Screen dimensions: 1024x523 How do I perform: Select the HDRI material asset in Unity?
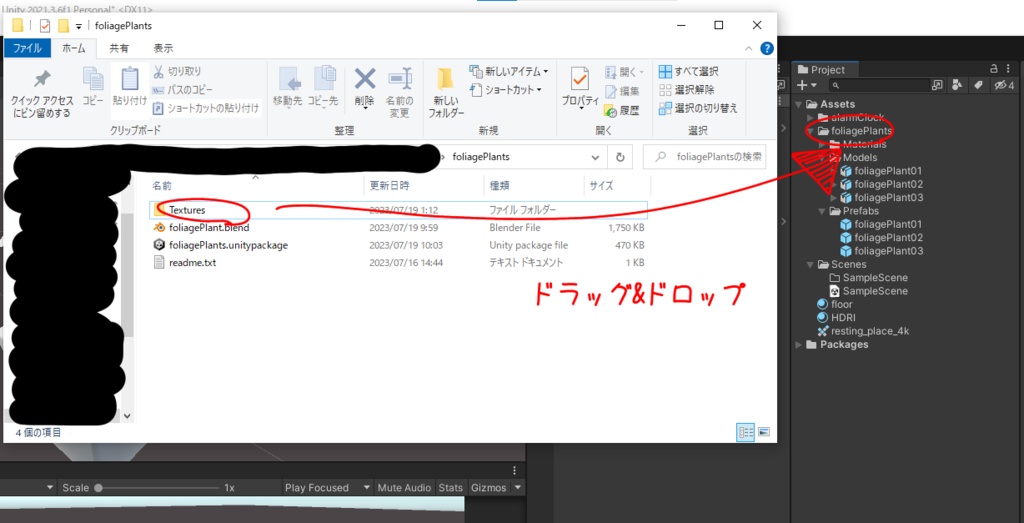point(836,317)
